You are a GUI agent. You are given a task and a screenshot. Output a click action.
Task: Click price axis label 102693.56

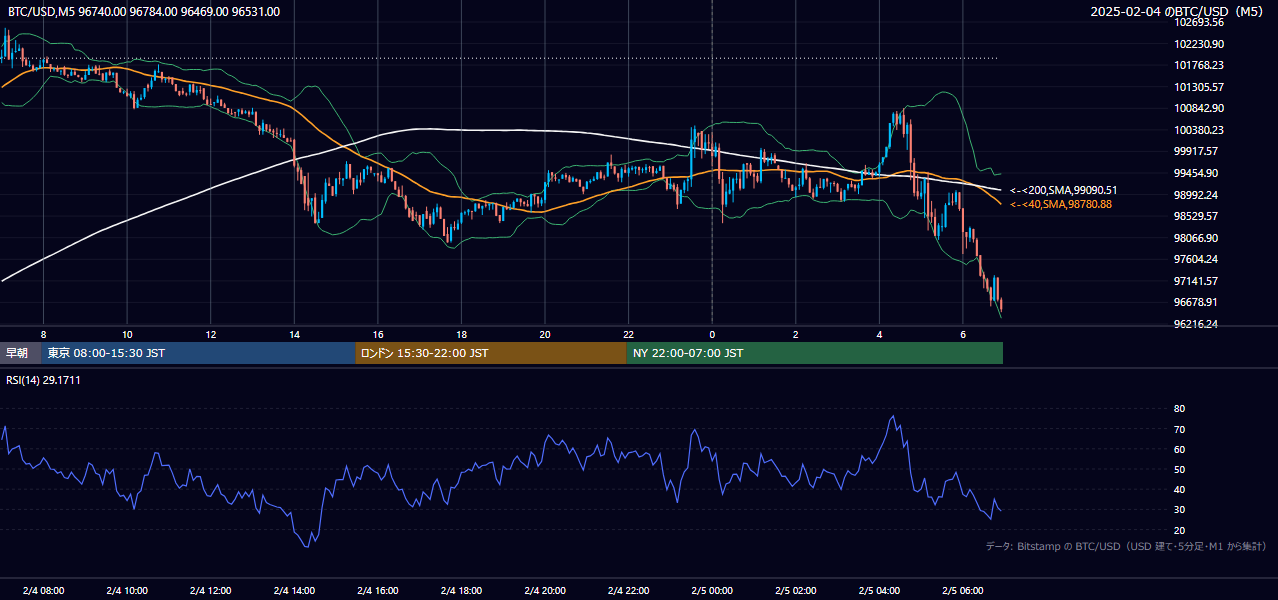click(1199, 22)
